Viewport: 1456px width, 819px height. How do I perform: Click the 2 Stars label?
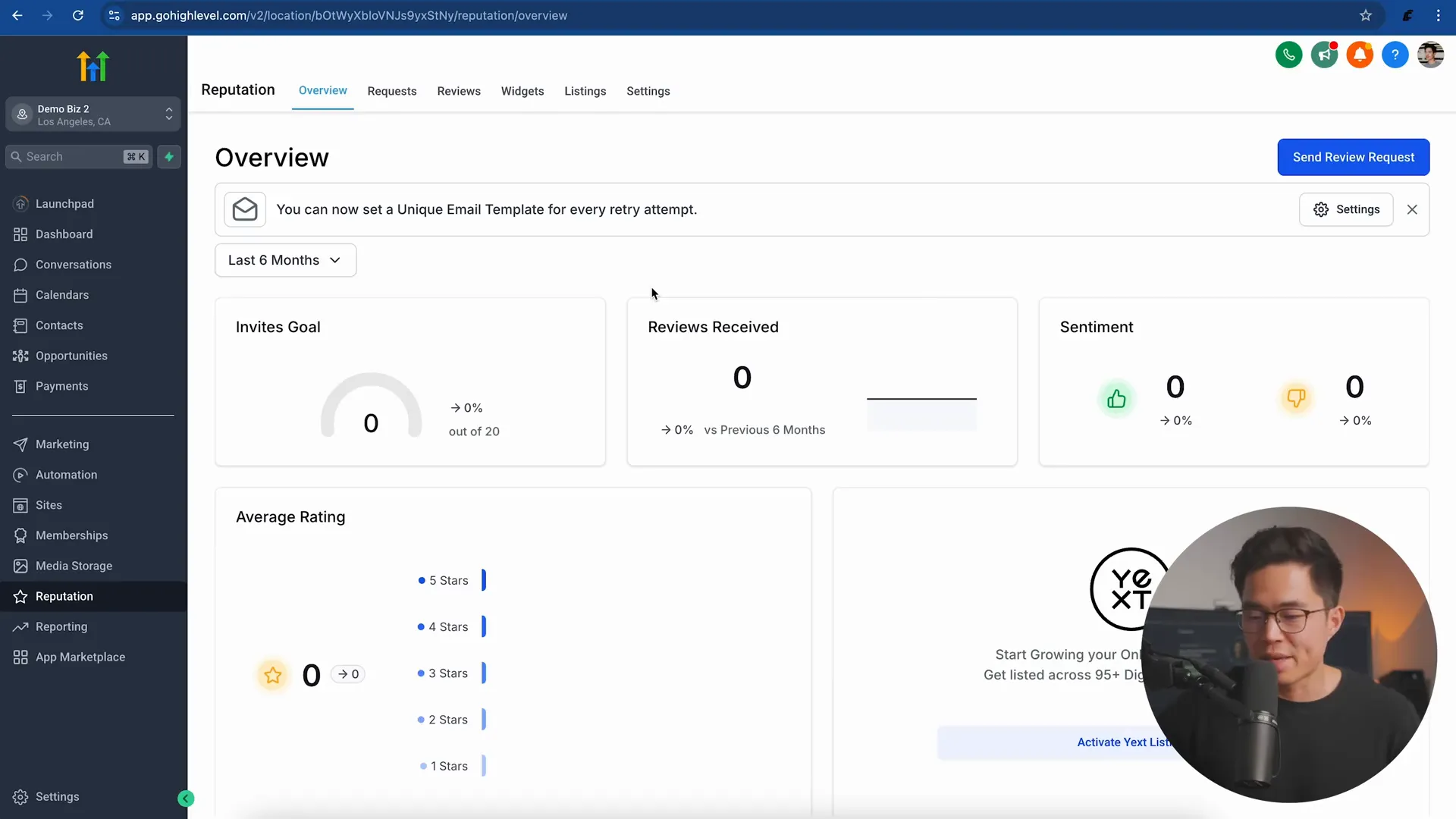click(x=448, y=720)
